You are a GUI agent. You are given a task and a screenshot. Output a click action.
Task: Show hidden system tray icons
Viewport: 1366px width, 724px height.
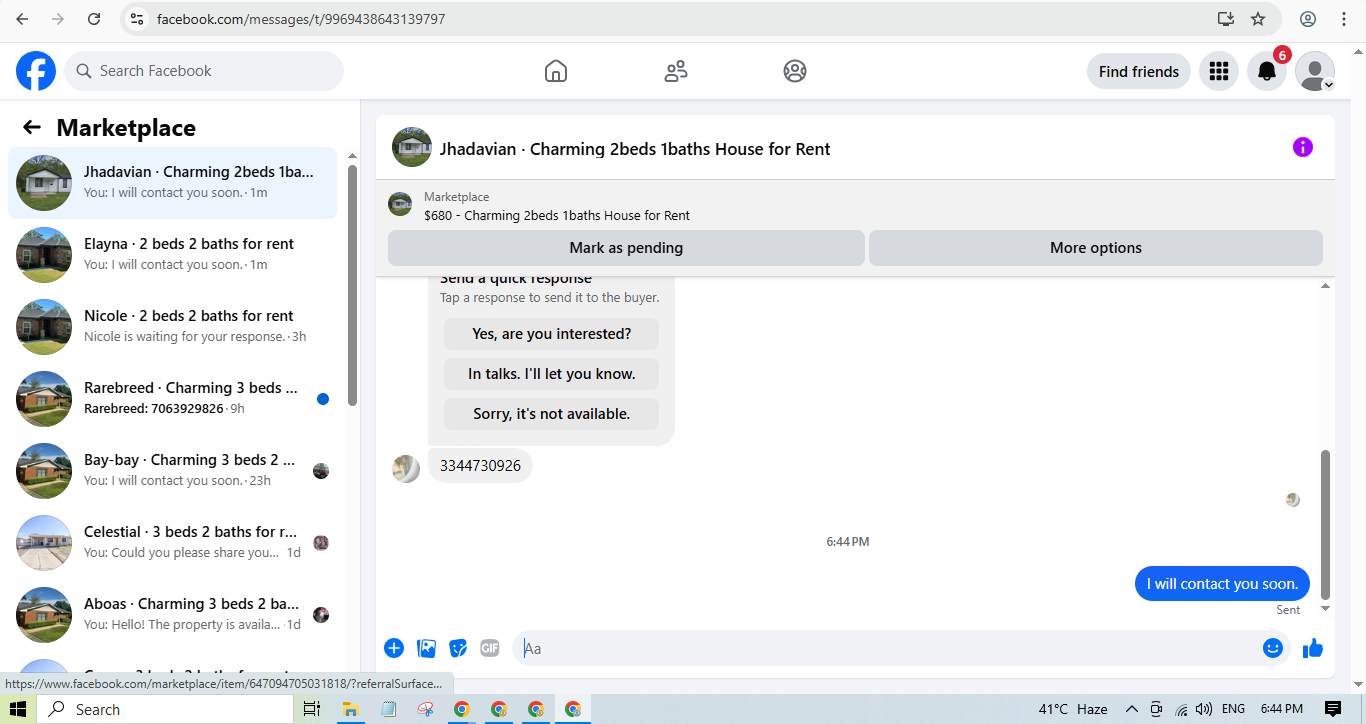pos(1133,709)
